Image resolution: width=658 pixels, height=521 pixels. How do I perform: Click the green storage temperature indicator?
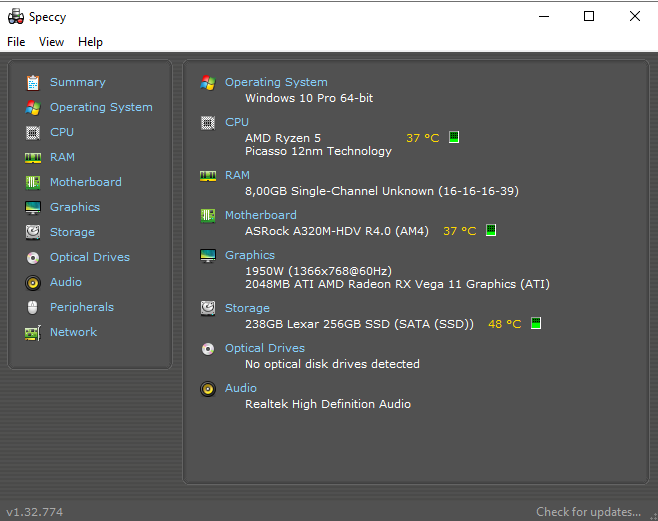tap(536, 323)
